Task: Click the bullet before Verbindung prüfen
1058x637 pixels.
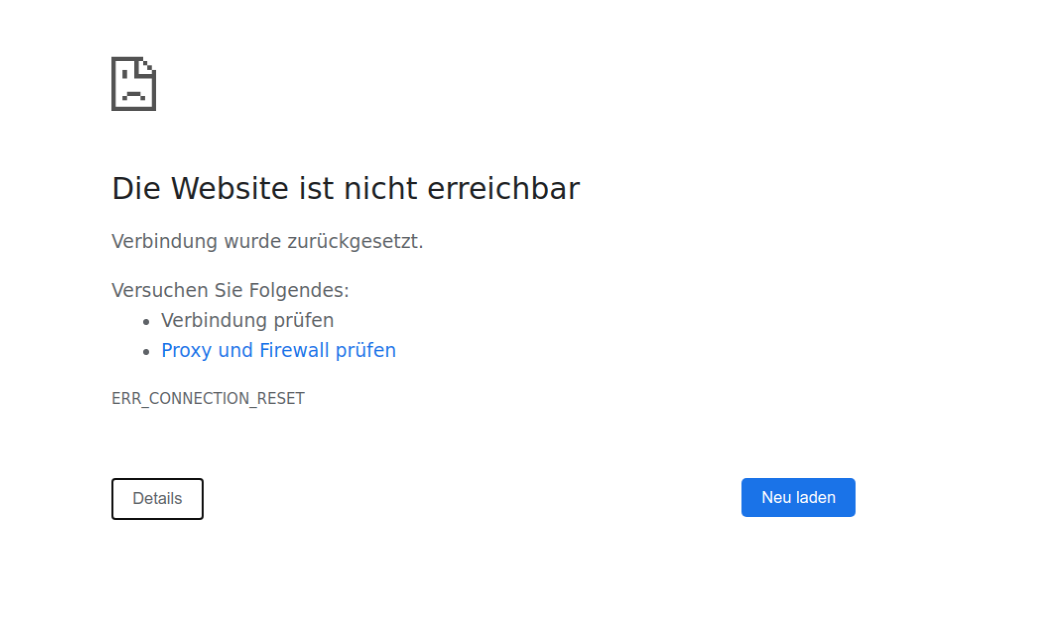Action: coord(146,322)
